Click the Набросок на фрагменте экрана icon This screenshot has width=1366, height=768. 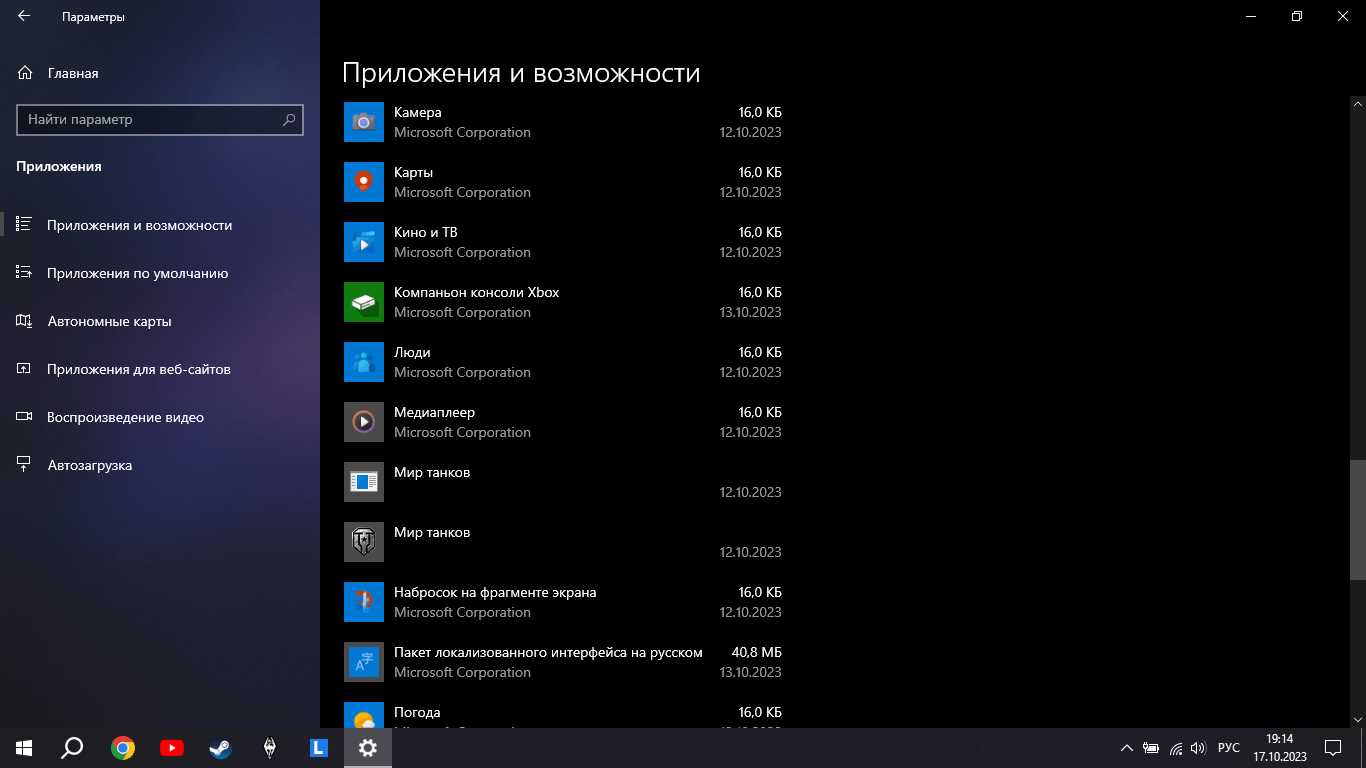coord(364,602)
